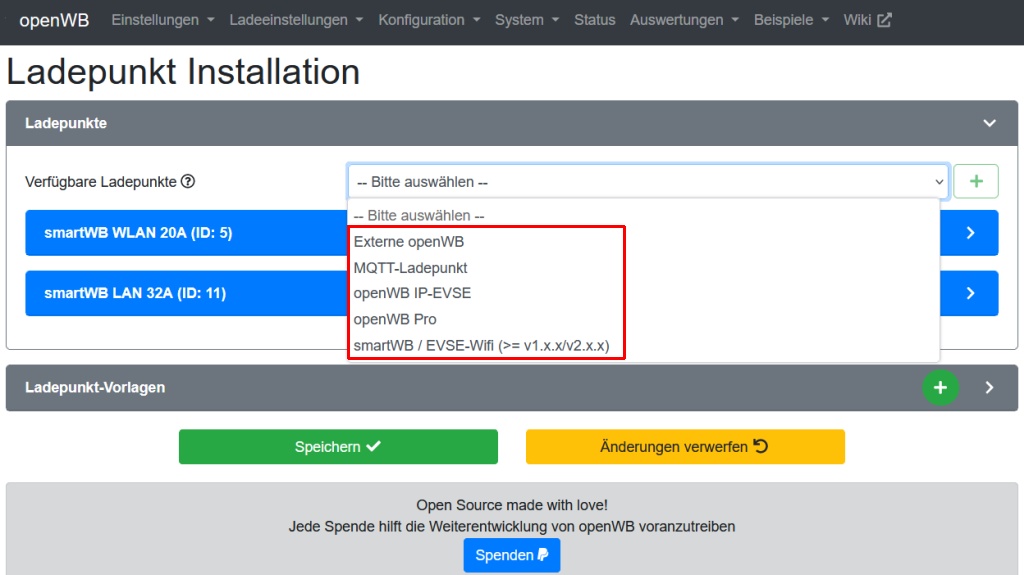1024x575 pixels.
Task: Add new Ladepunkt-Vorlage with round plus button
Action: 940,387
